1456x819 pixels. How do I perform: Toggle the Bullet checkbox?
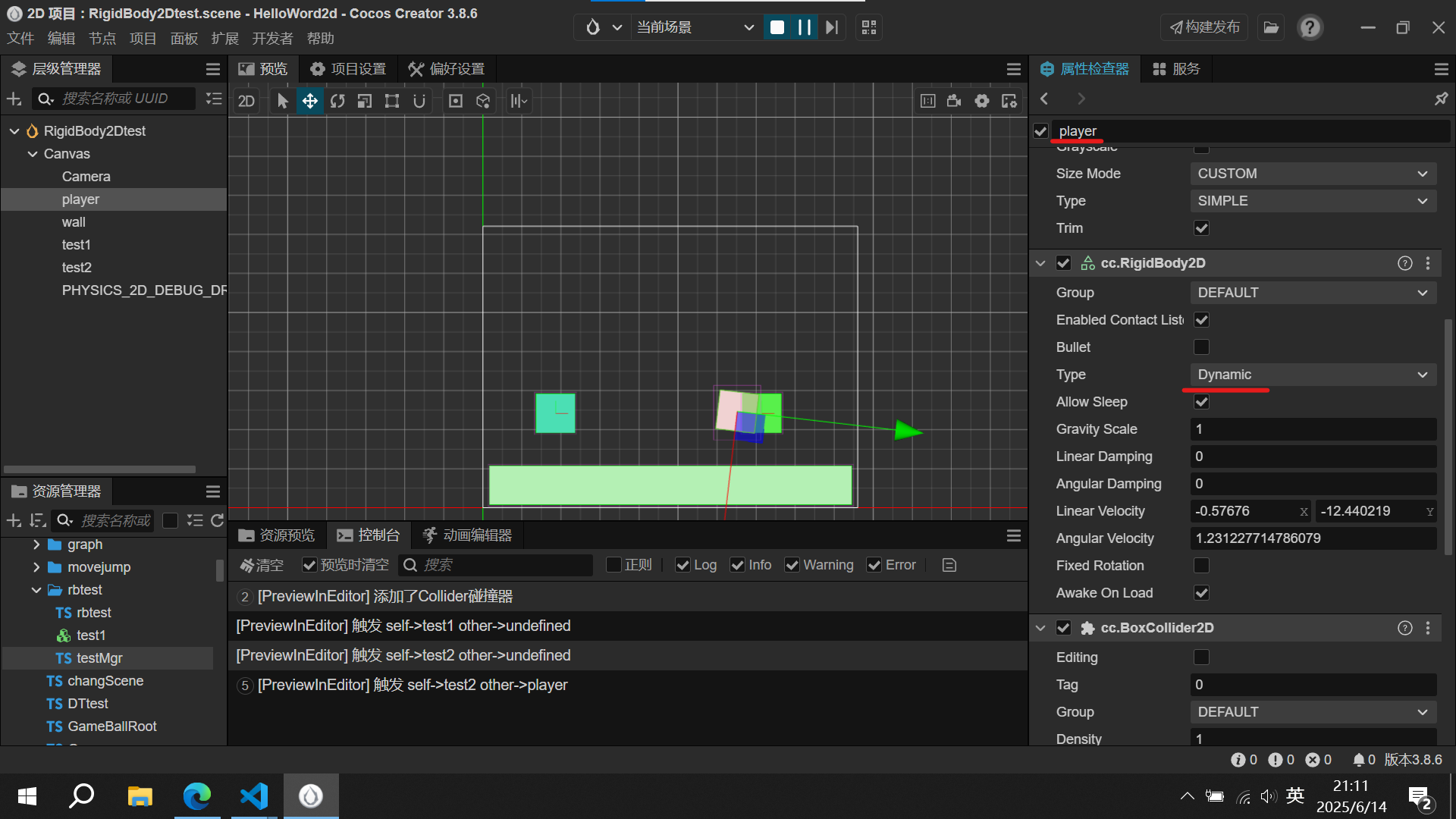(x=1201, y=347)
